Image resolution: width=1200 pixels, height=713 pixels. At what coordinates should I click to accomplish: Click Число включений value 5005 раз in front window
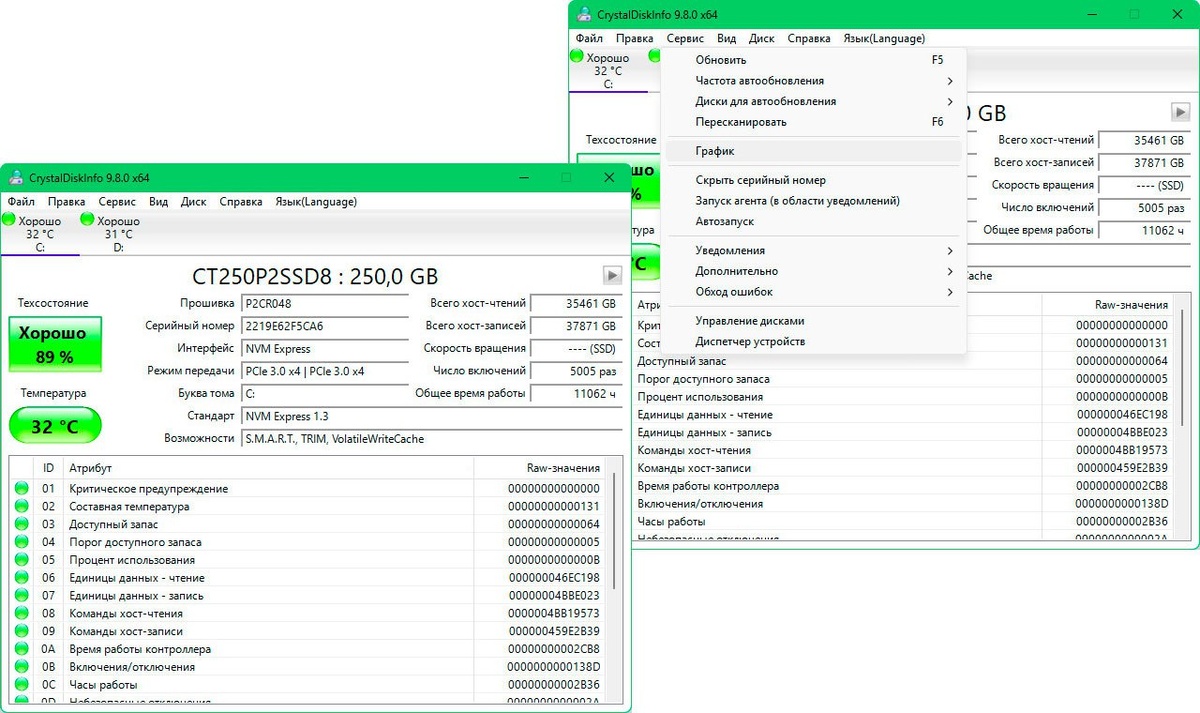[x=576, y=371]
